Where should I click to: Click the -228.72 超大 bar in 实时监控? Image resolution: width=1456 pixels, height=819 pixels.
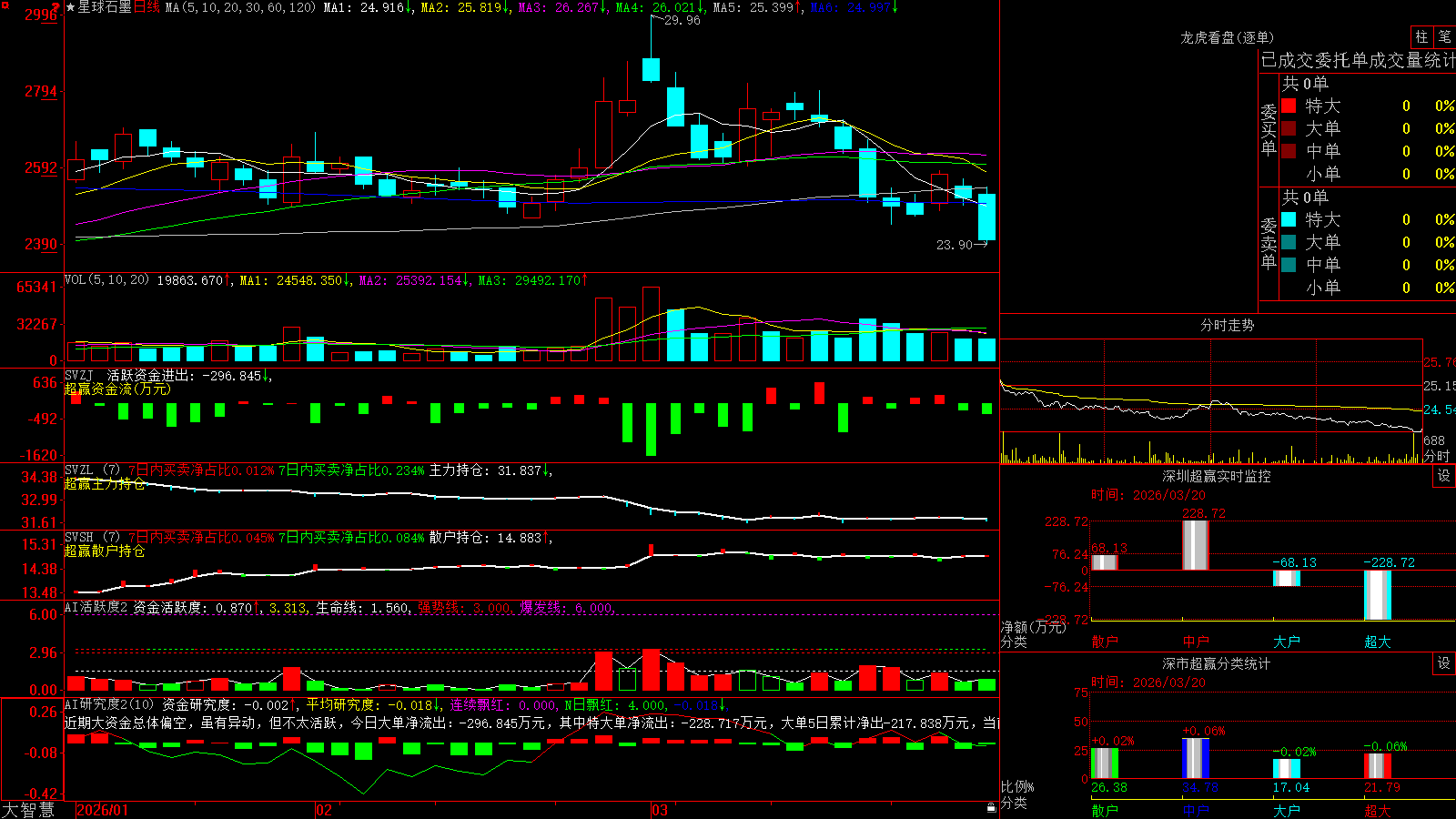pyautogui.click(x=1378, y=595)
